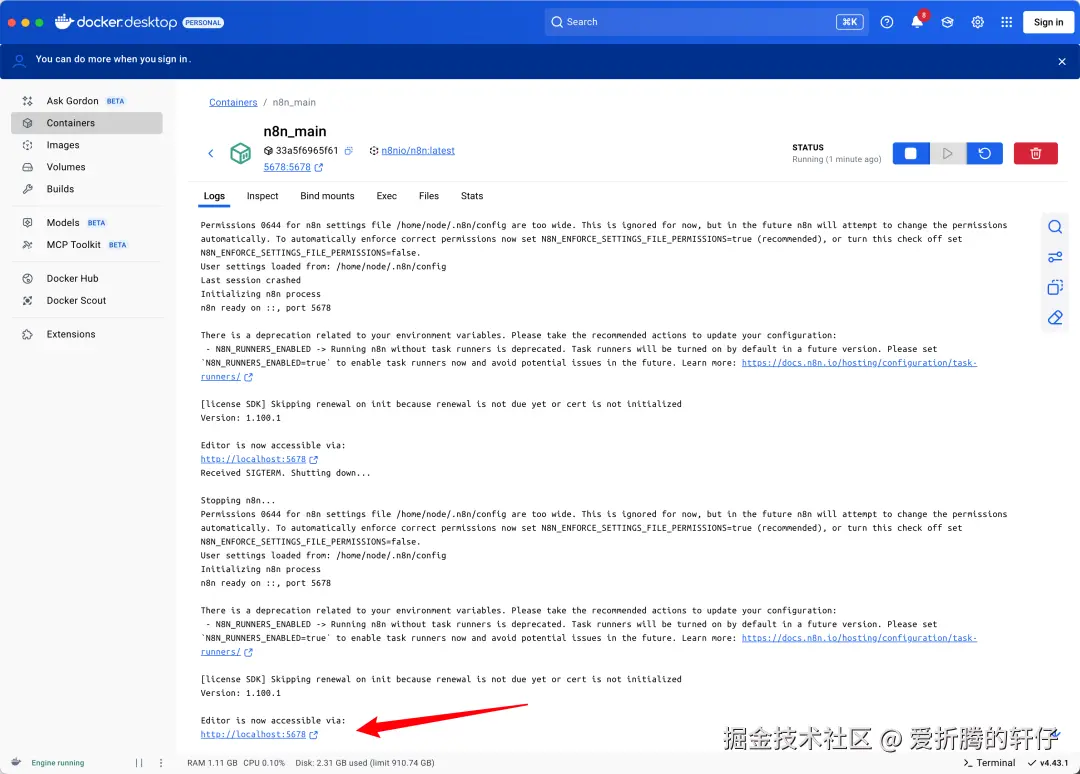
Task: Pause the Docker engine
Action: pyautogui.click(x=139, y=763)
